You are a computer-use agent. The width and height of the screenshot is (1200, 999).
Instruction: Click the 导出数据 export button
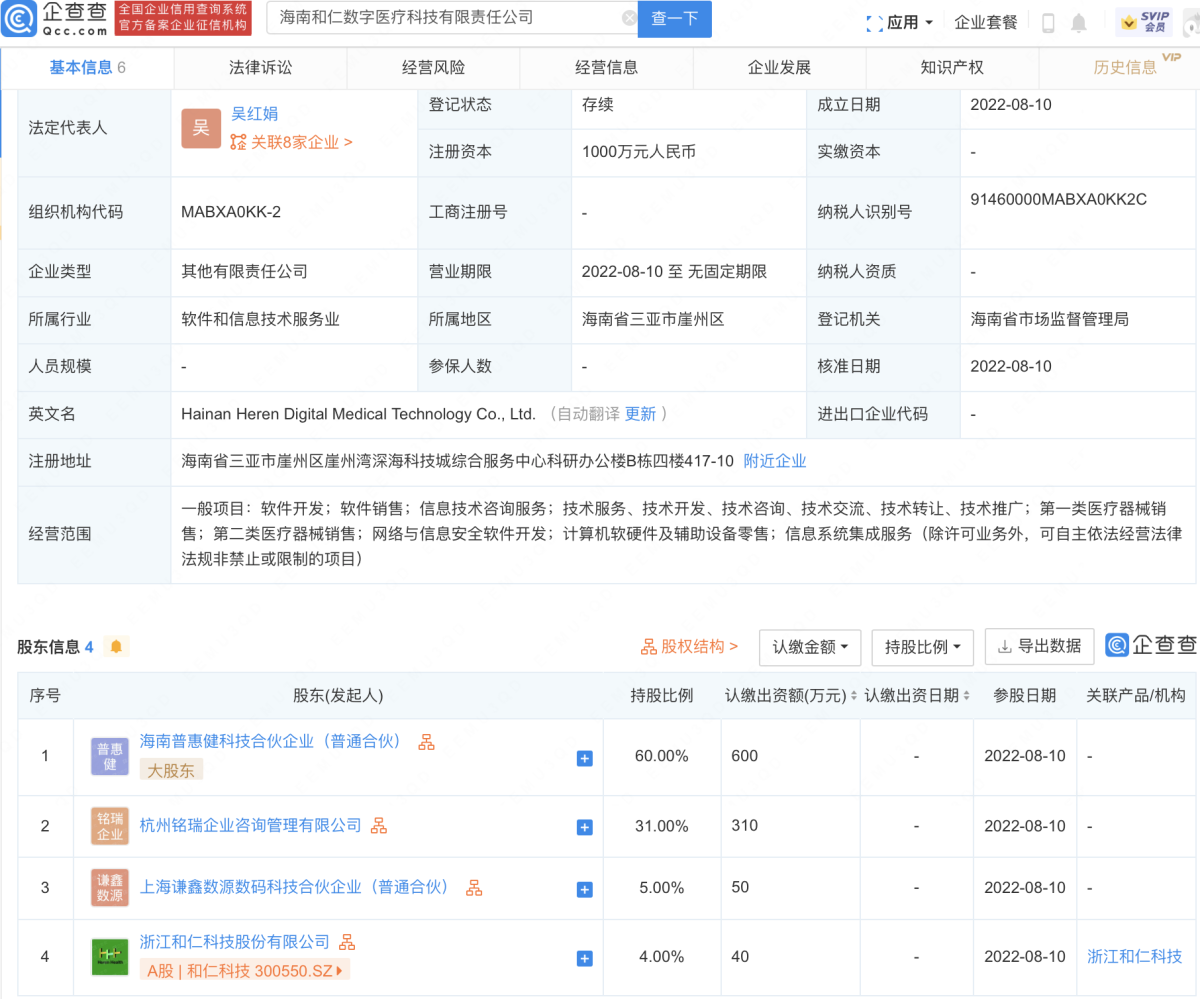pyautogui.click(x=1039, y=647)
